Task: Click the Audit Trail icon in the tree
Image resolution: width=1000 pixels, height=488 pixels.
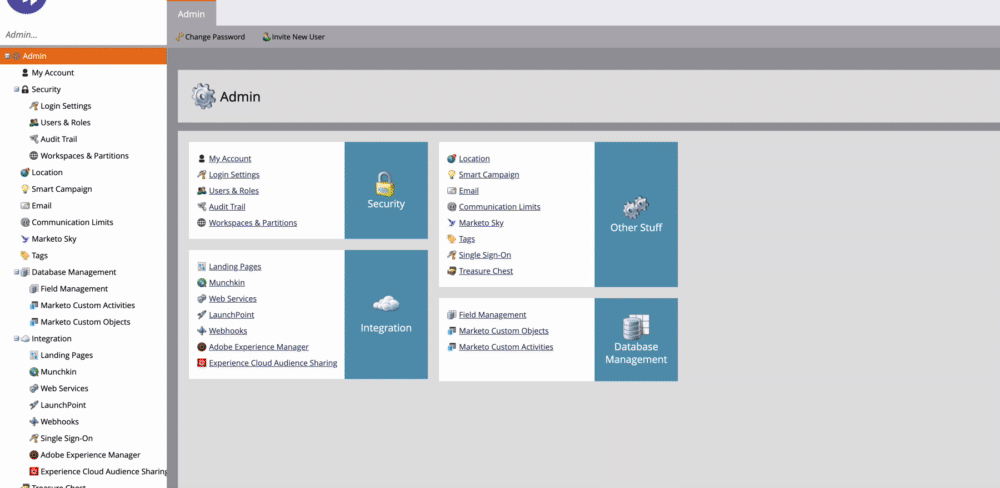Action: pyautogui.click(x=34, y=139)
